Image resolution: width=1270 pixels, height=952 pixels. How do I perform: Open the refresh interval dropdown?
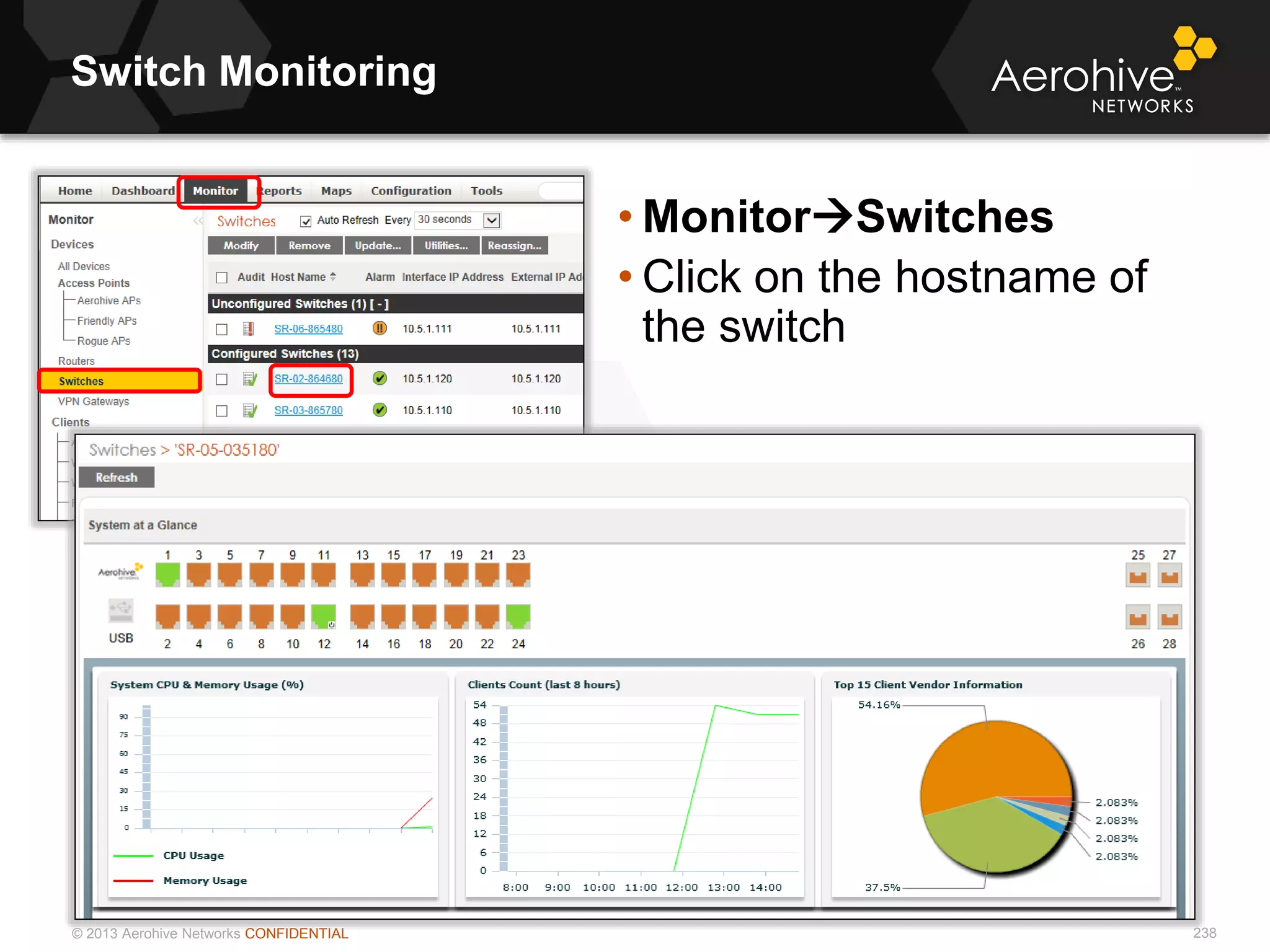click(x=492, y=221)
